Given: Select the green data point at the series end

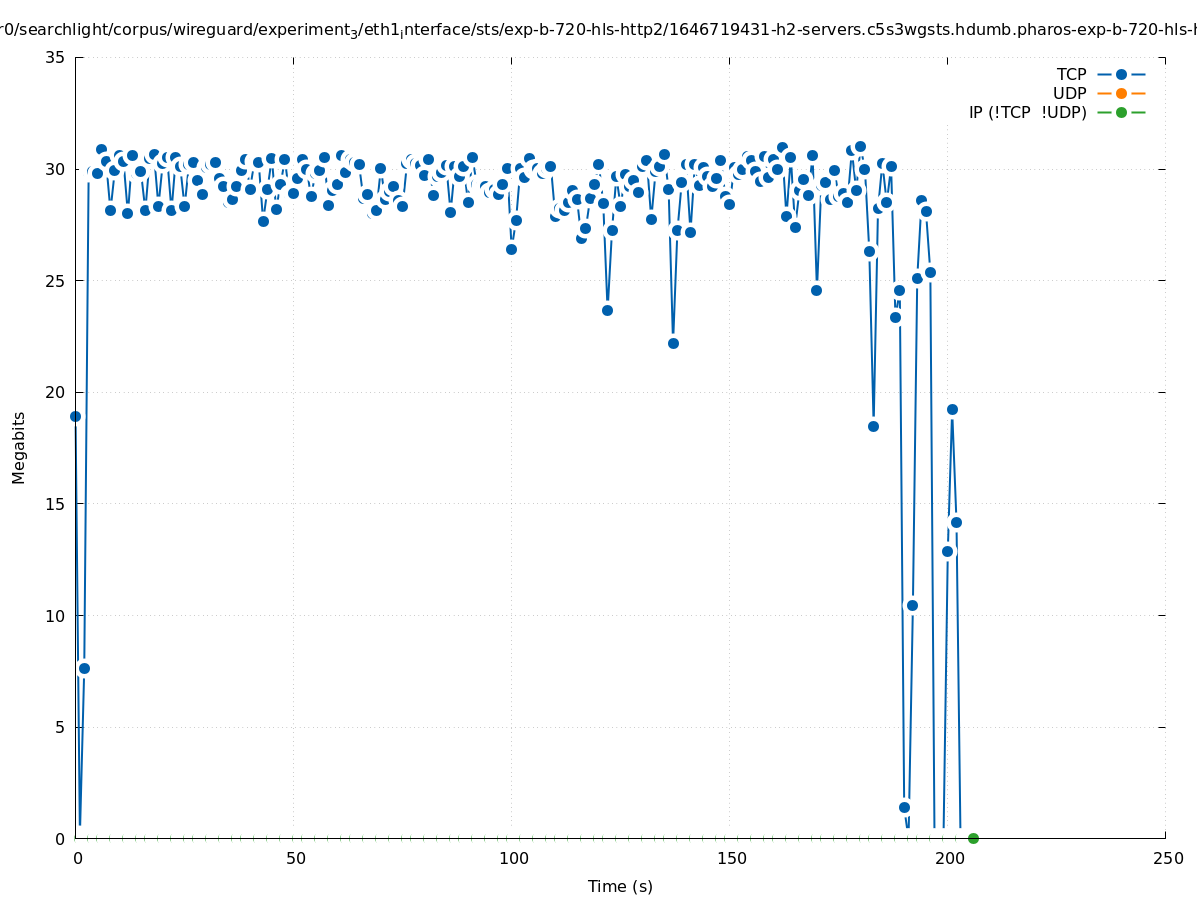Looking at the screenshot, I should pos(973,838).
